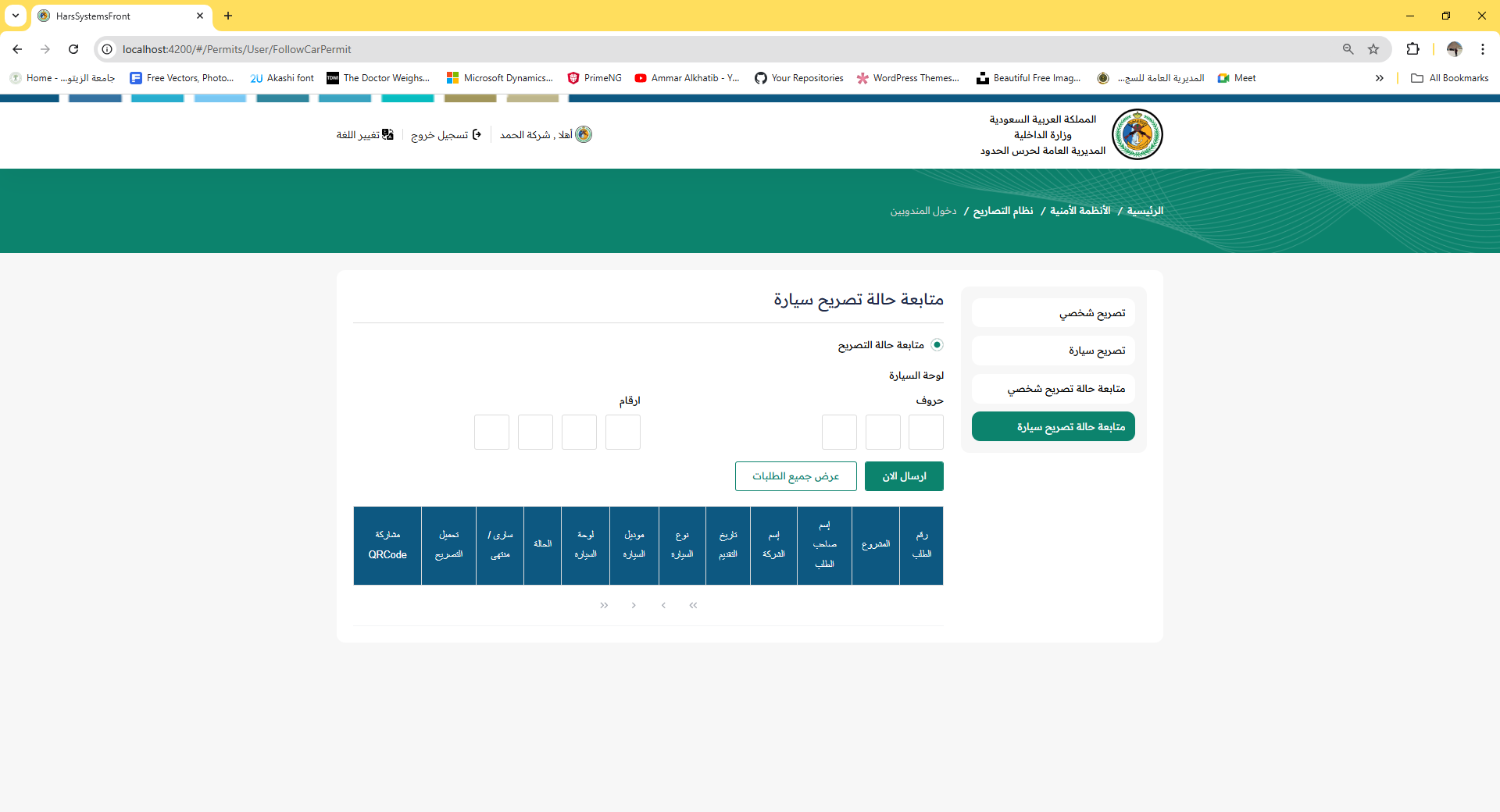1500x812 pixels.
Task: Click مشاركة QRCode column header
Action: pos(387,545)
